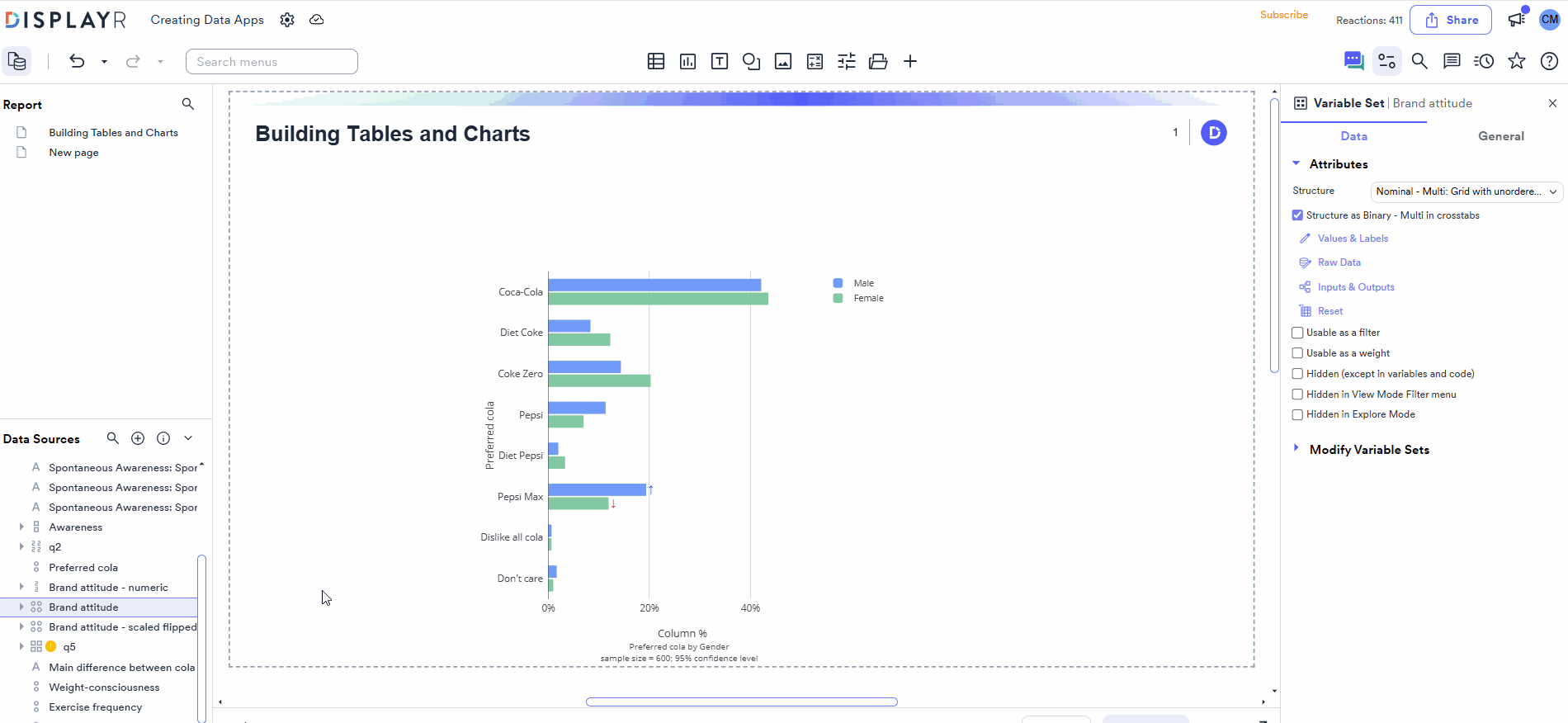Open Inputs & Outputs link
The image size is (1568, 723).
tap(1356, 287)
